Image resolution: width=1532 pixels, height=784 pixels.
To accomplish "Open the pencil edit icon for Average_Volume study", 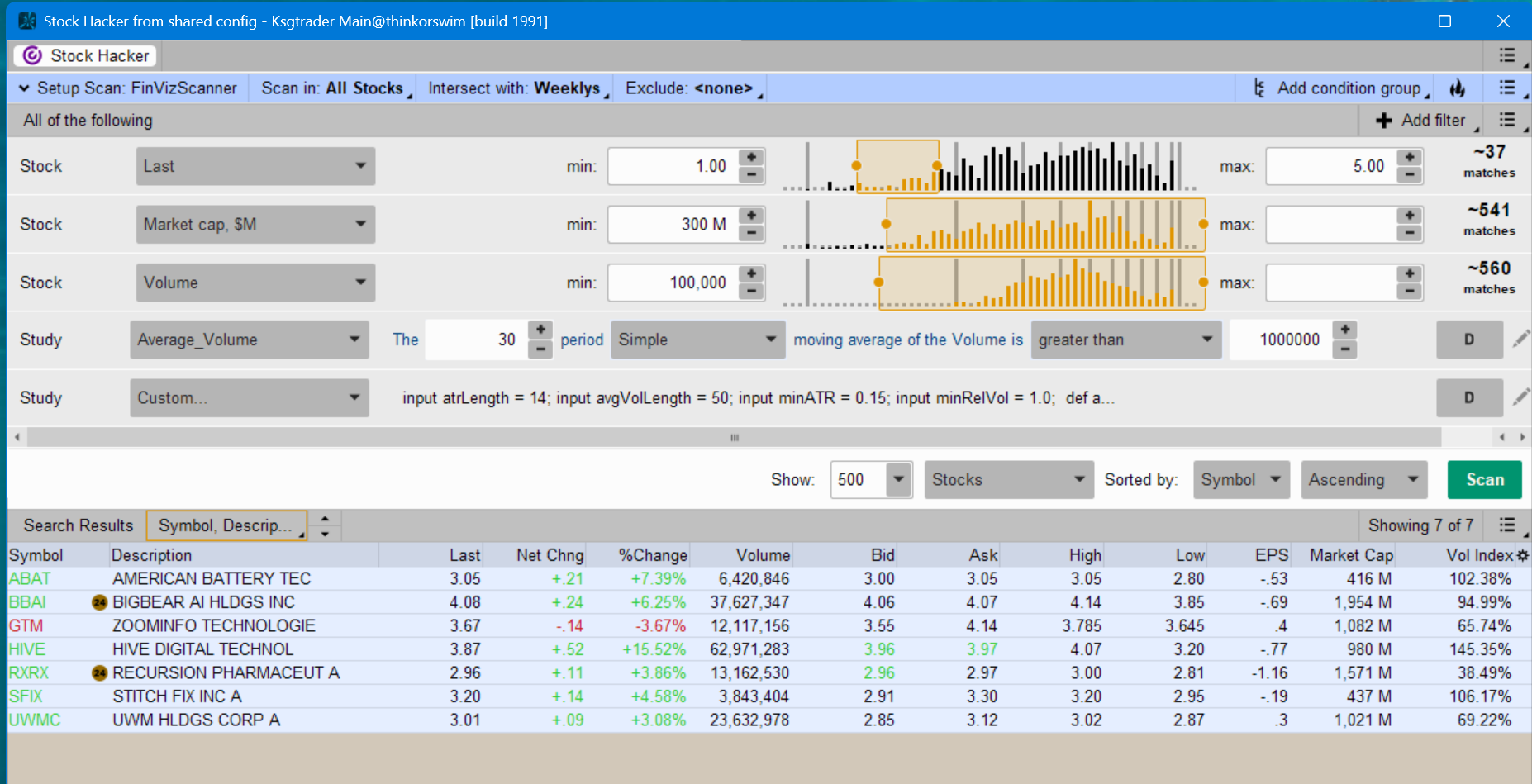I will pos(1520,339).
